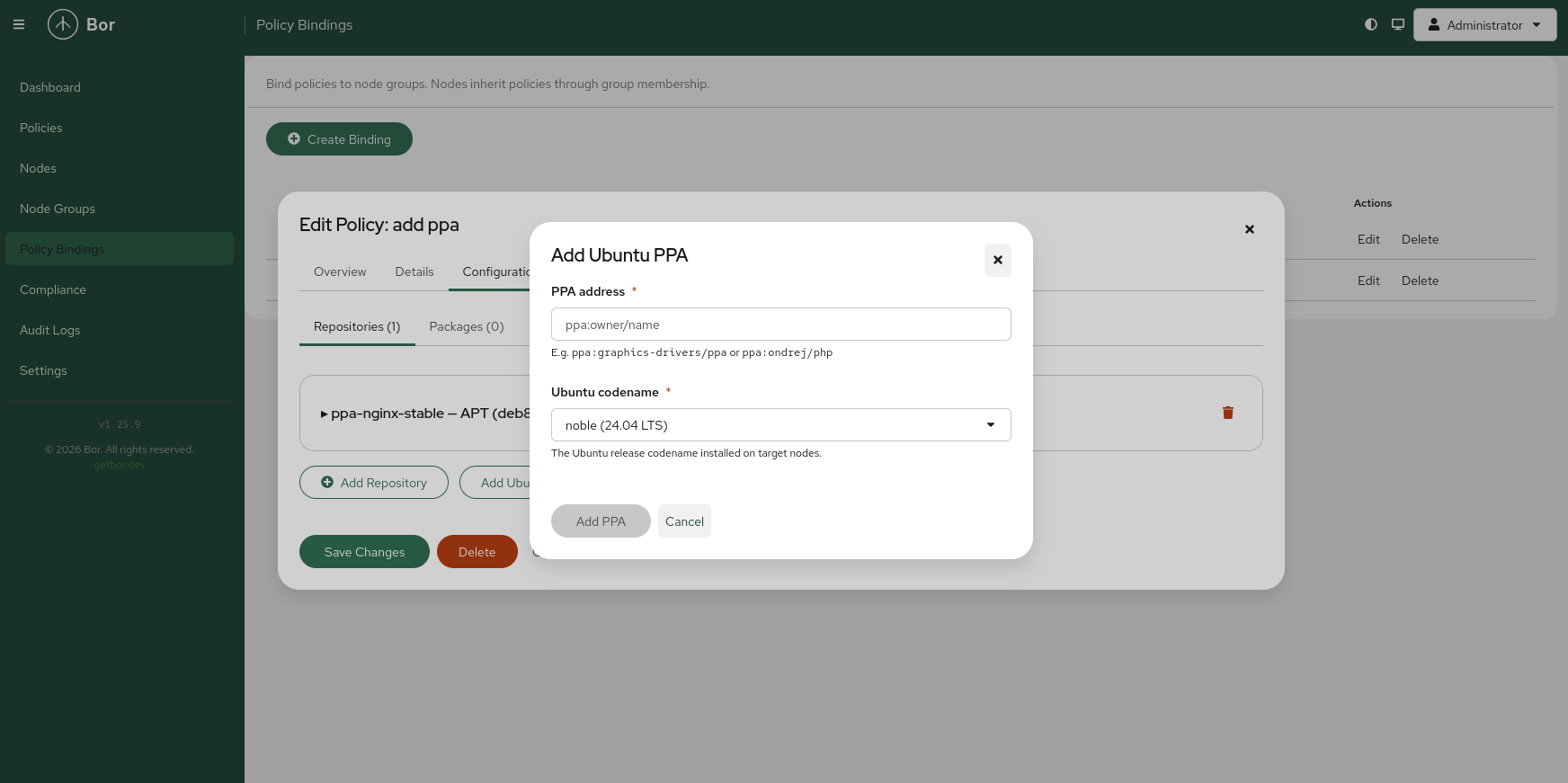This screenshot has height=783, width=1568.
Task: Click the plus icon on Create Binding
Action: click(294, 138)
